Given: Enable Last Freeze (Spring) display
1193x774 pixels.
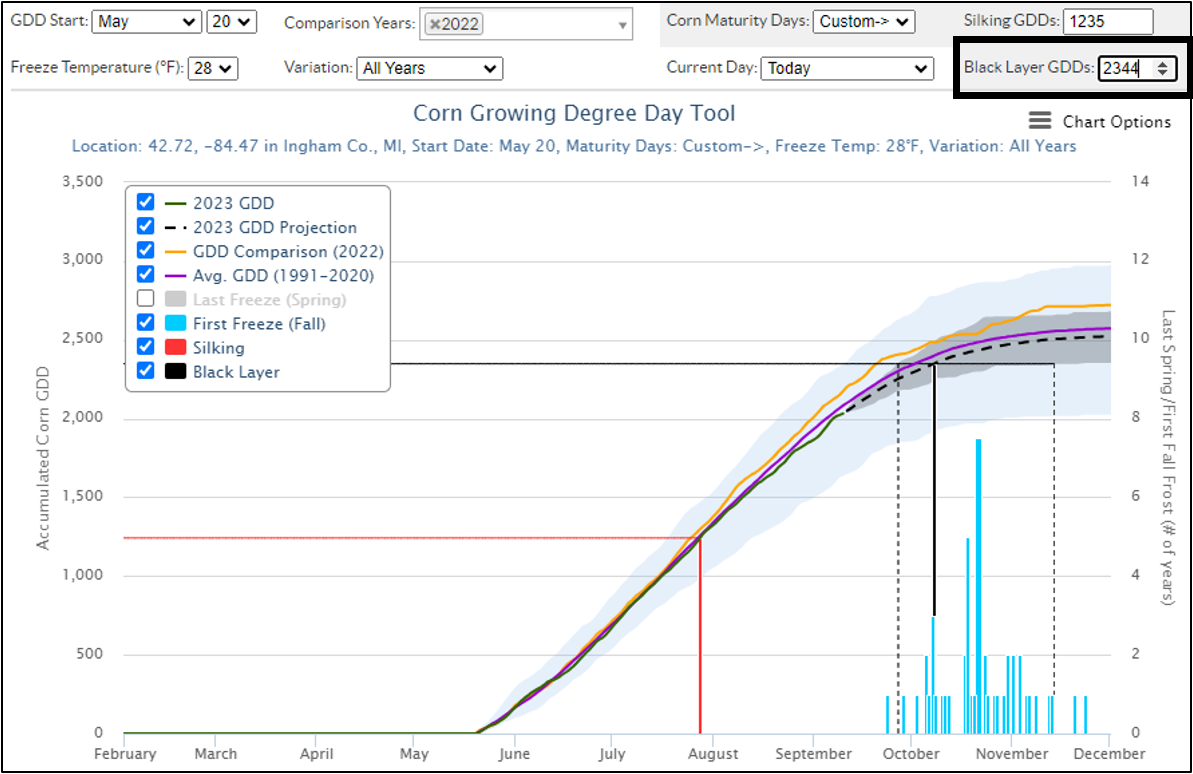Looking at the screenshot, I should (146, 299).
